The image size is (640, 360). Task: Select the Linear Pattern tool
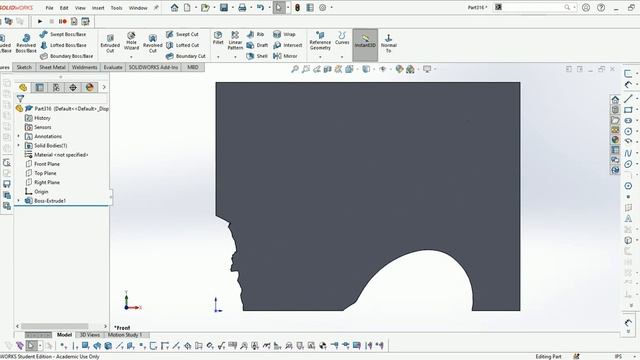pyautogui.click(x=235, y=40)
